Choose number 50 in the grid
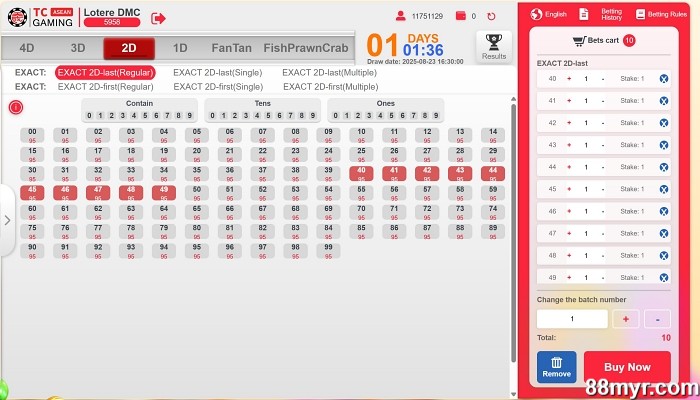This screenshot has height=400, width=700. click(197, 193)
